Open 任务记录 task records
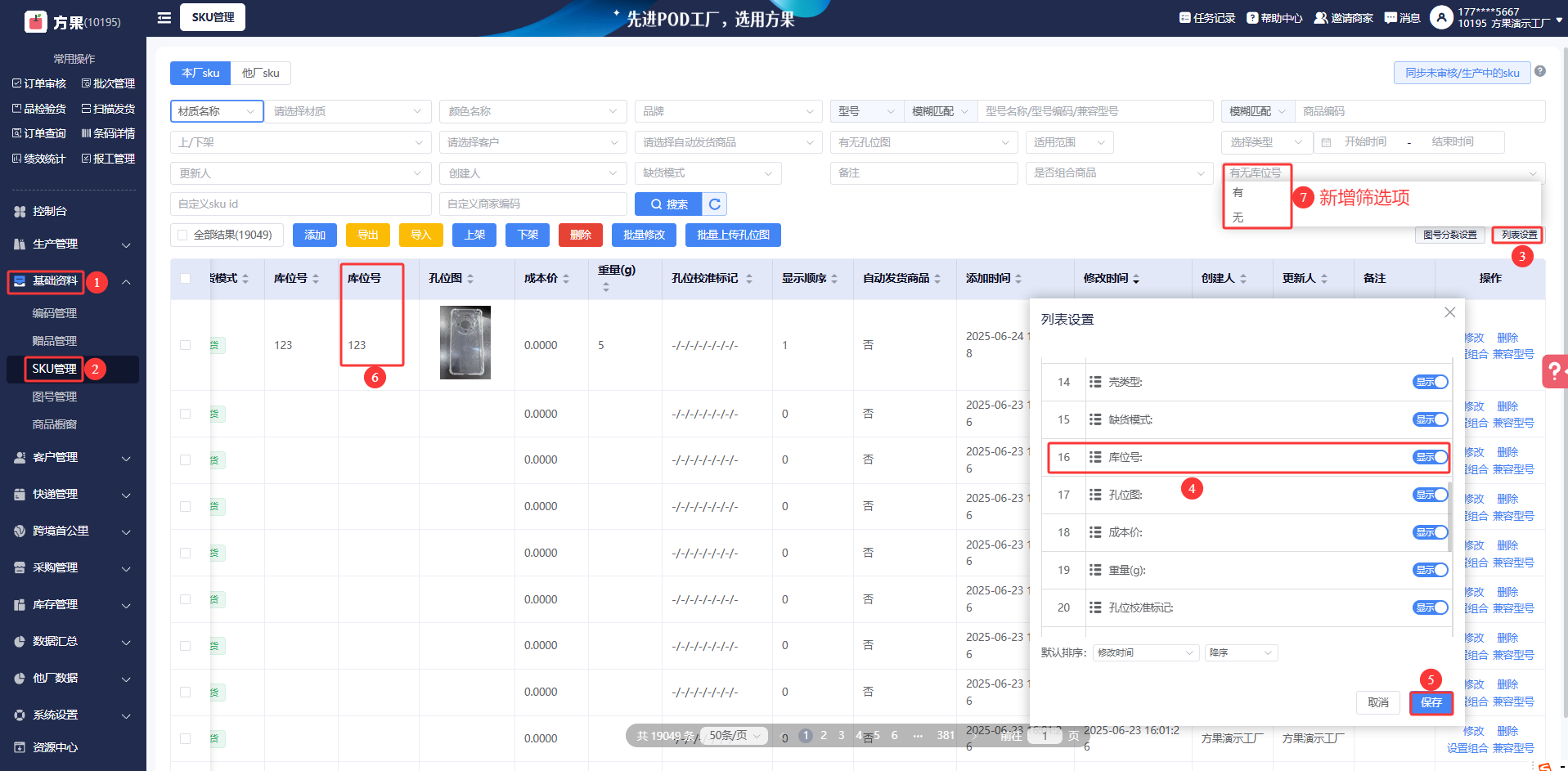This screenshot has width=1568, height=771. click(1207, 17)
